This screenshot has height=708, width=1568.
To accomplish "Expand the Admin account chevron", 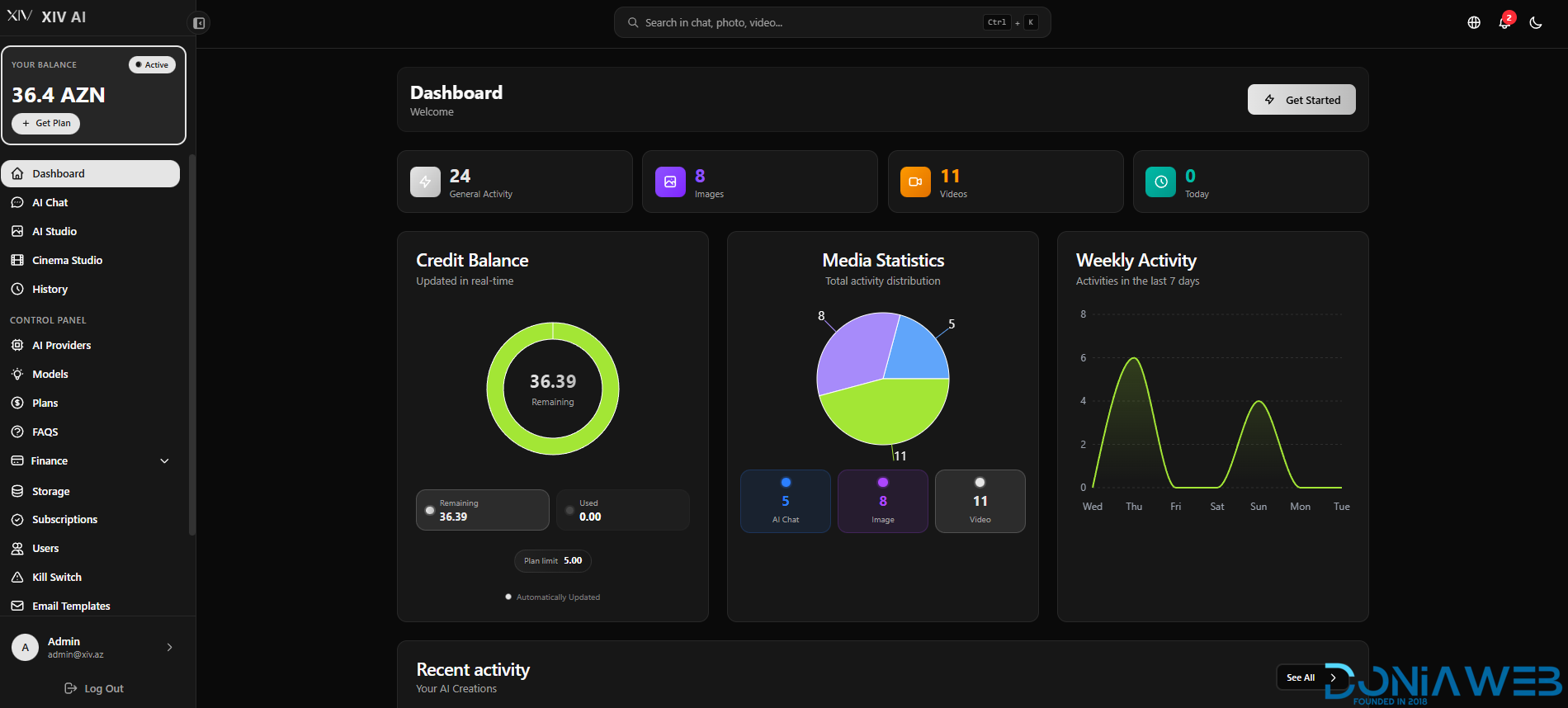I will click(x=170, y=648).
